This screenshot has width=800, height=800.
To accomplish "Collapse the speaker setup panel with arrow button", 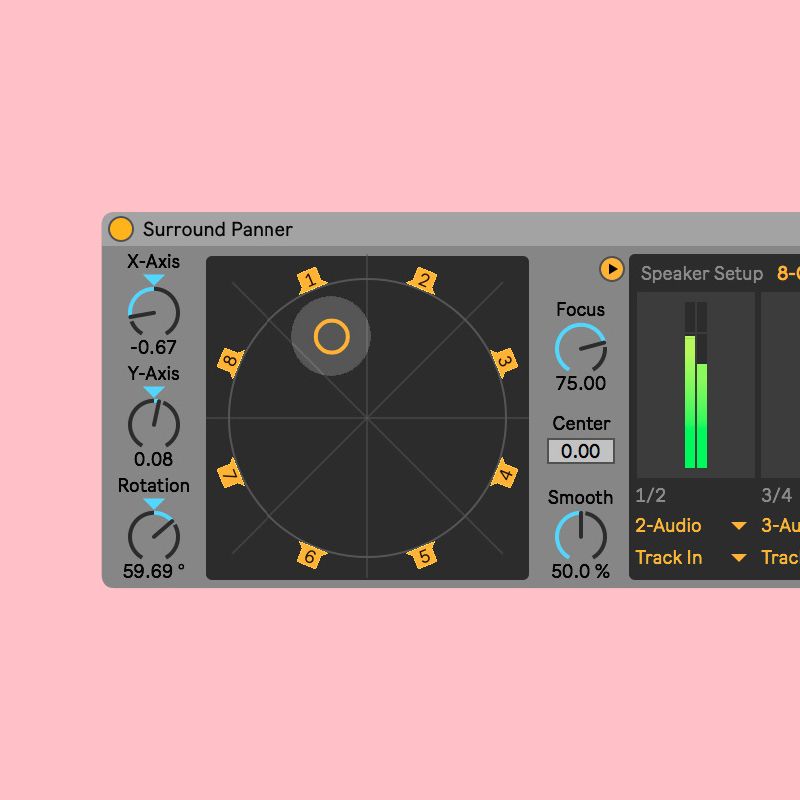I will [x=612, y=269].
